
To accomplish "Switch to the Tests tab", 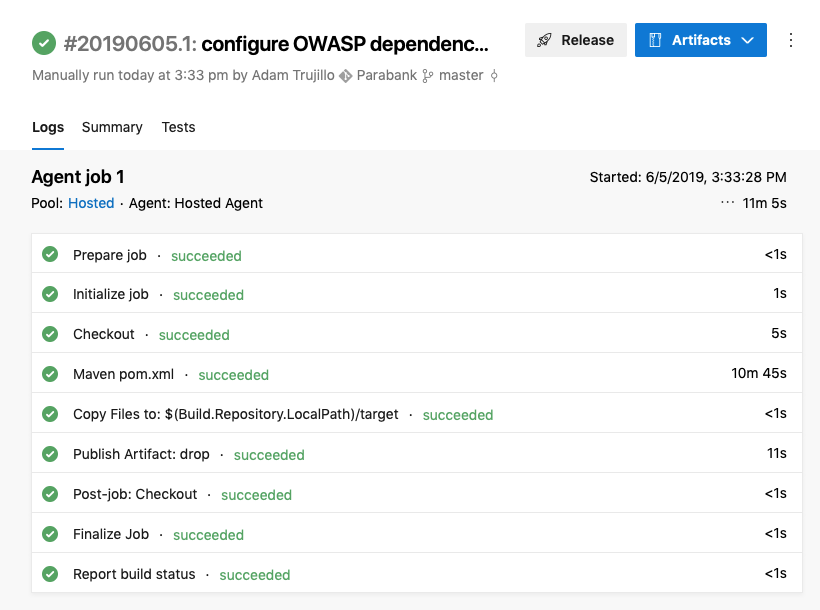I will 178,127.
